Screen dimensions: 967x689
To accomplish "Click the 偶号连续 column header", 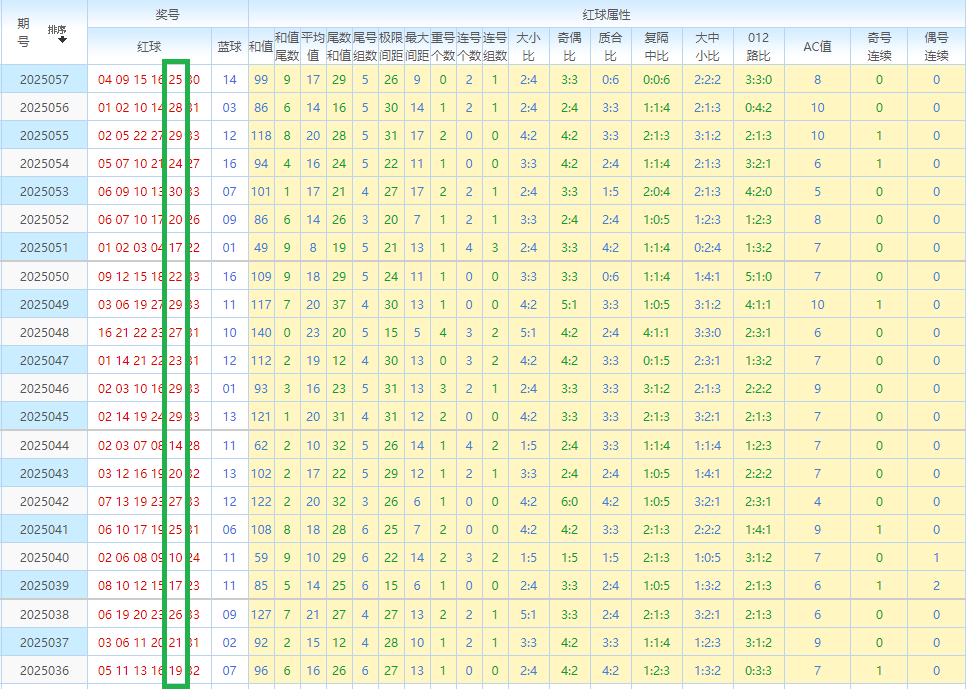I will point(936,46).
